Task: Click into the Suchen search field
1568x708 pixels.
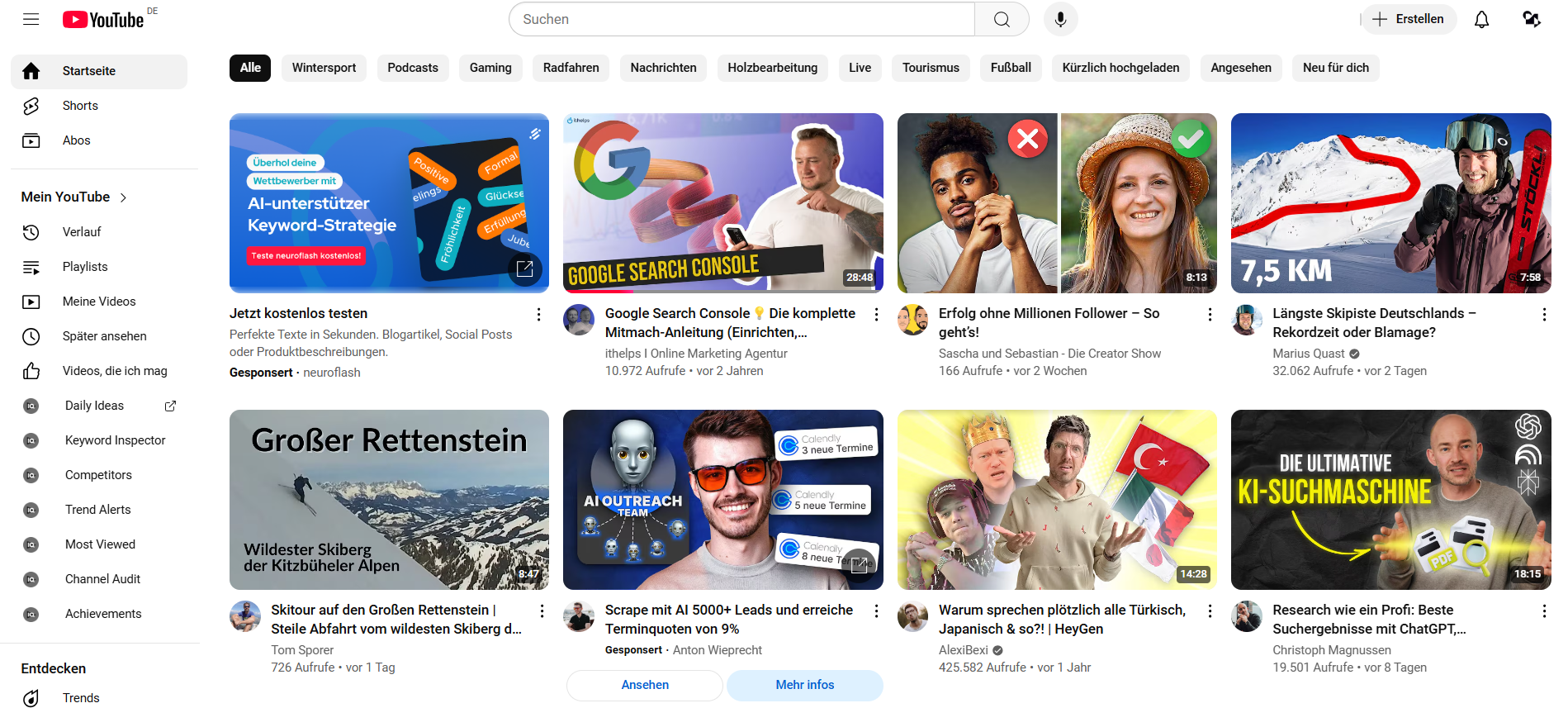Action: (741, 19)
